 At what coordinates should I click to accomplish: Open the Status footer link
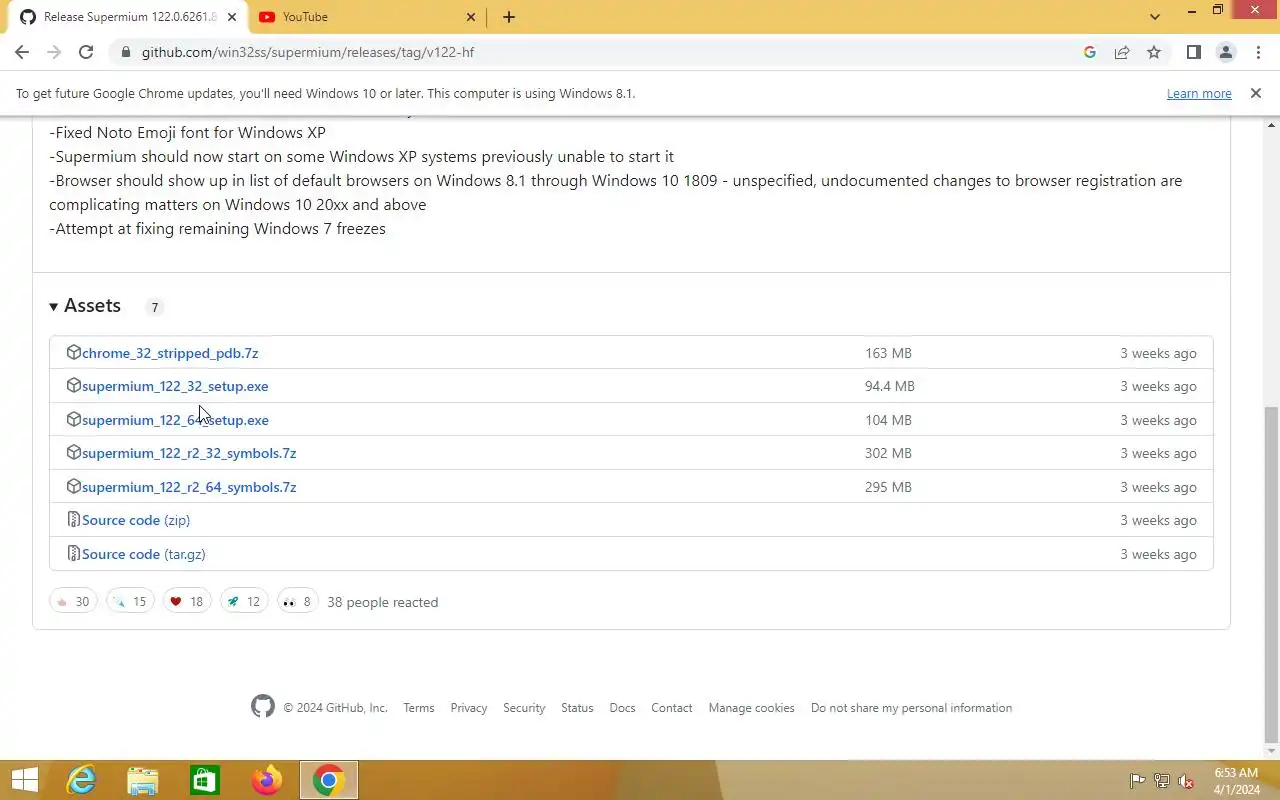click(577, 708)
